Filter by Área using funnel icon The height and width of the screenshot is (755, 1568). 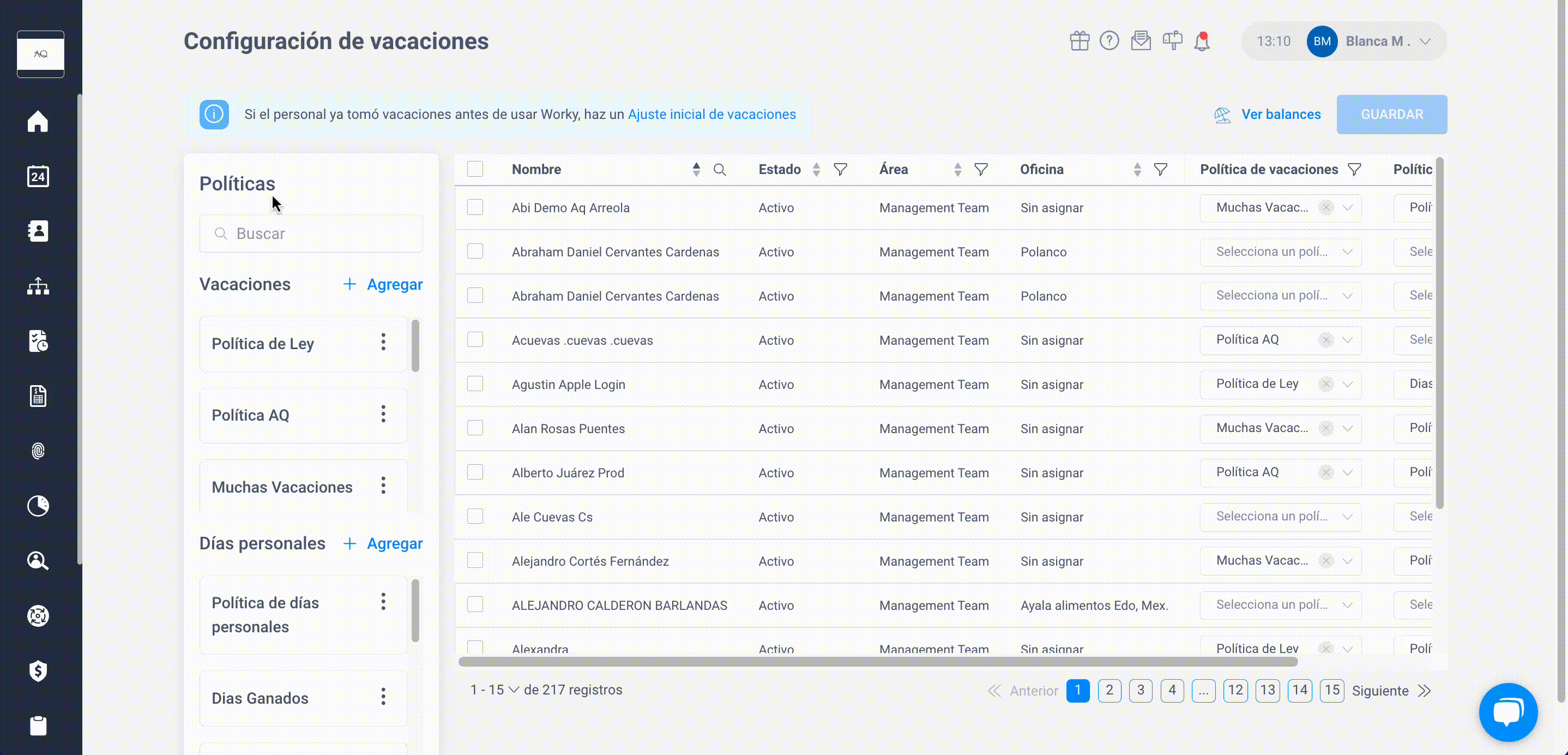click(x=981, y=169)
